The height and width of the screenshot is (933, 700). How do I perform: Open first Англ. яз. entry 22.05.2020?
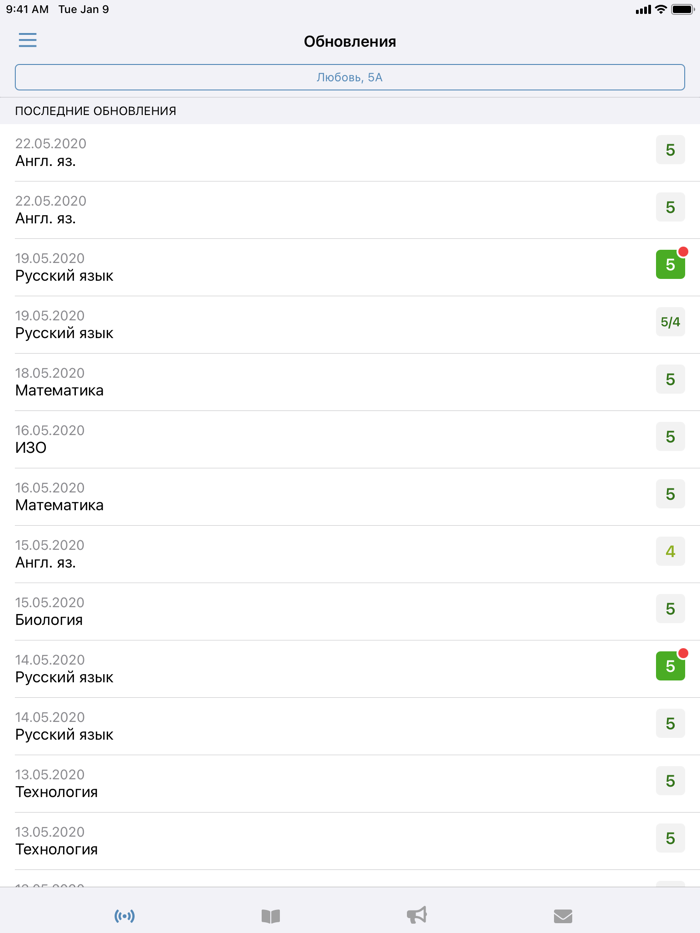pyautogui.click(x=300, y=152)
